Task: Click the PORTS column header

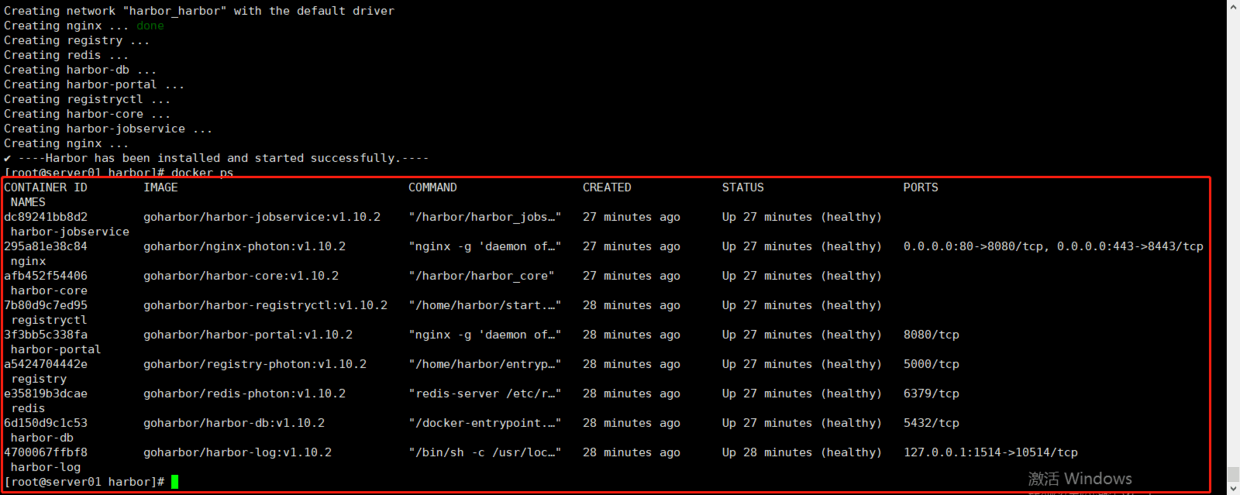Action: pyautogui.click(x=921, y=188)
